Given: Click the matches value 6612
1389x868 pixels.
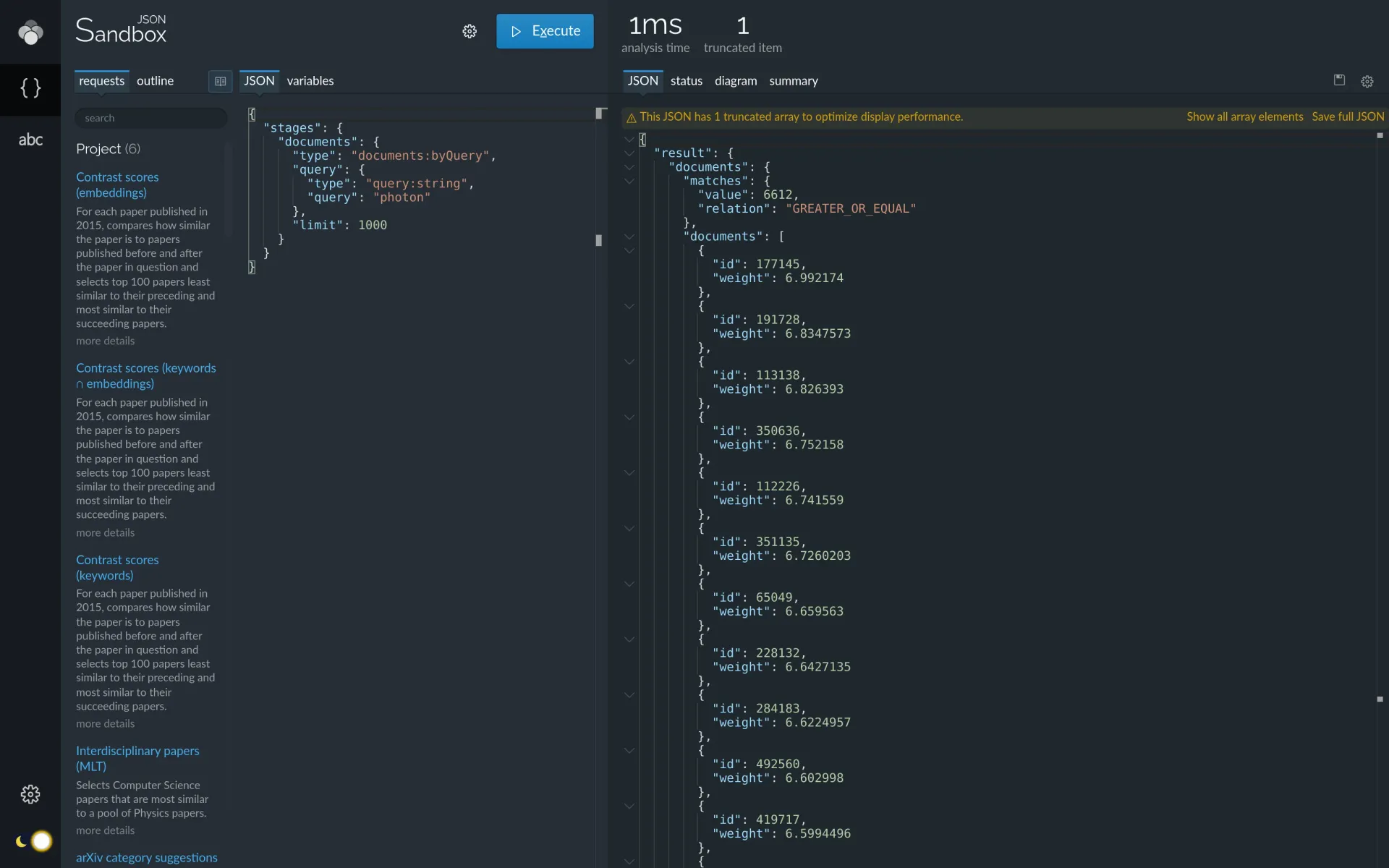Looking at the screenshot, I should click(x=778, y=195).
